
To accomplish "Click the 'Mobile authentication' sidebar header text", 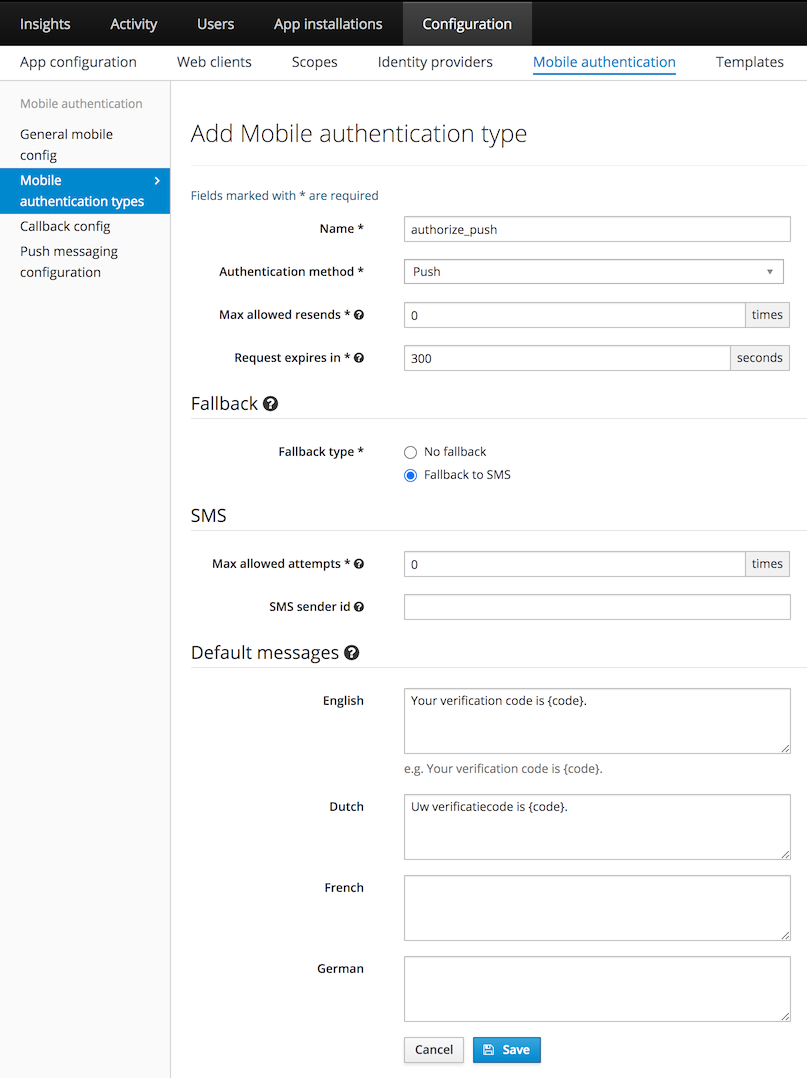I will pos(81,104).
